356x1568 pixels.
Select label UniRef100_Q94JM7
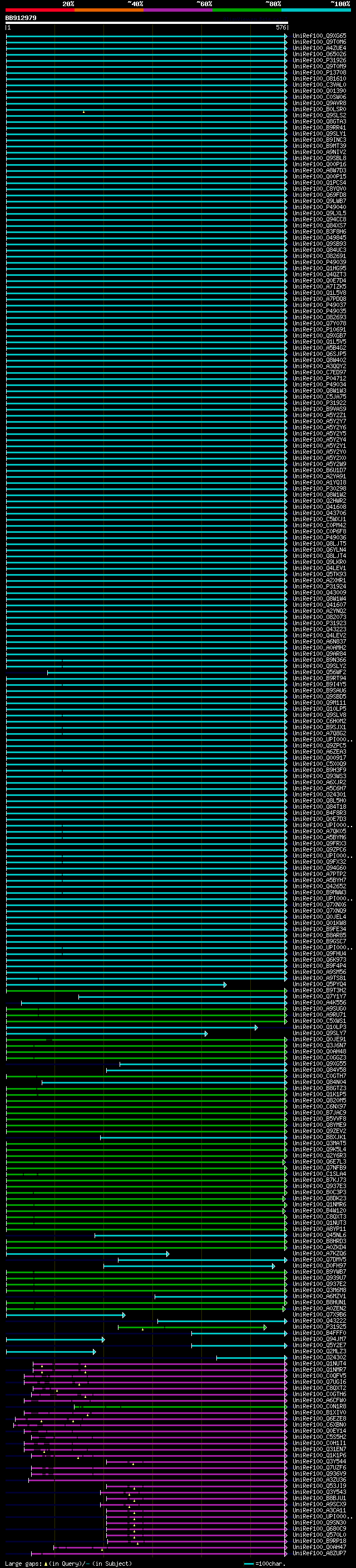click(x=319, y=1339)
